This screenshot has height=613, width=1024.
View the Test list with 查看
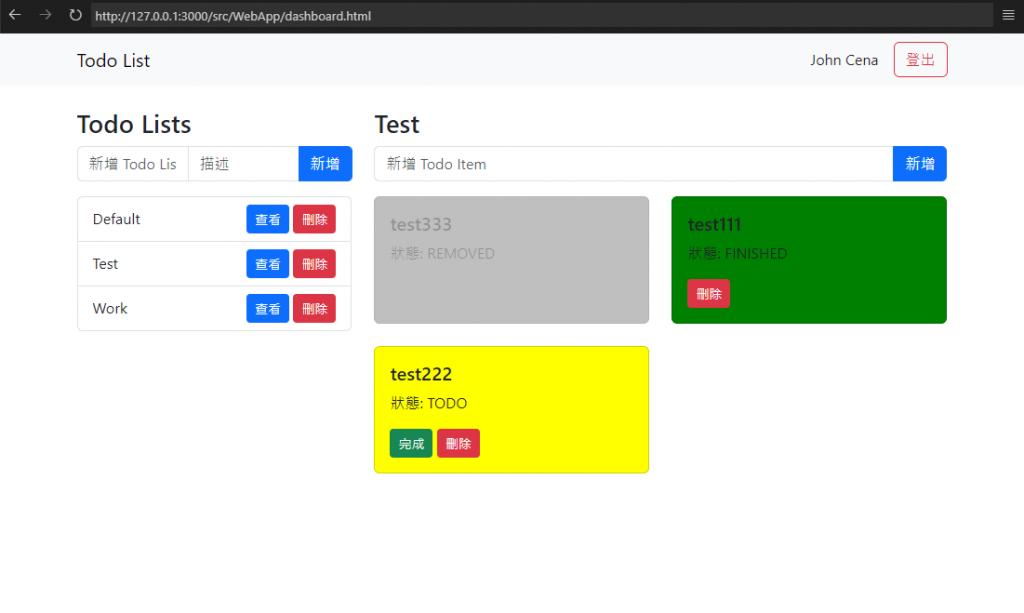point(268,264)
